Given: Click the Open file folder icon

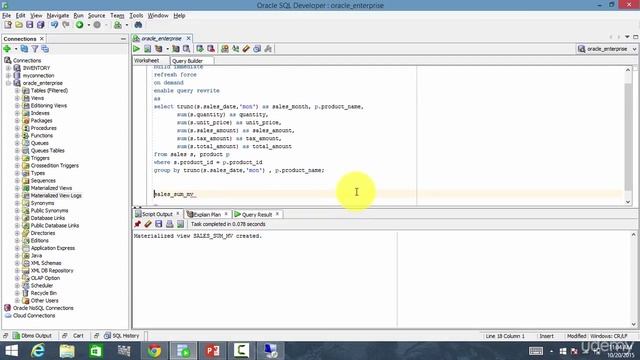Looking at the screenshot, I should pyautogui.click(x=19, y=25).
